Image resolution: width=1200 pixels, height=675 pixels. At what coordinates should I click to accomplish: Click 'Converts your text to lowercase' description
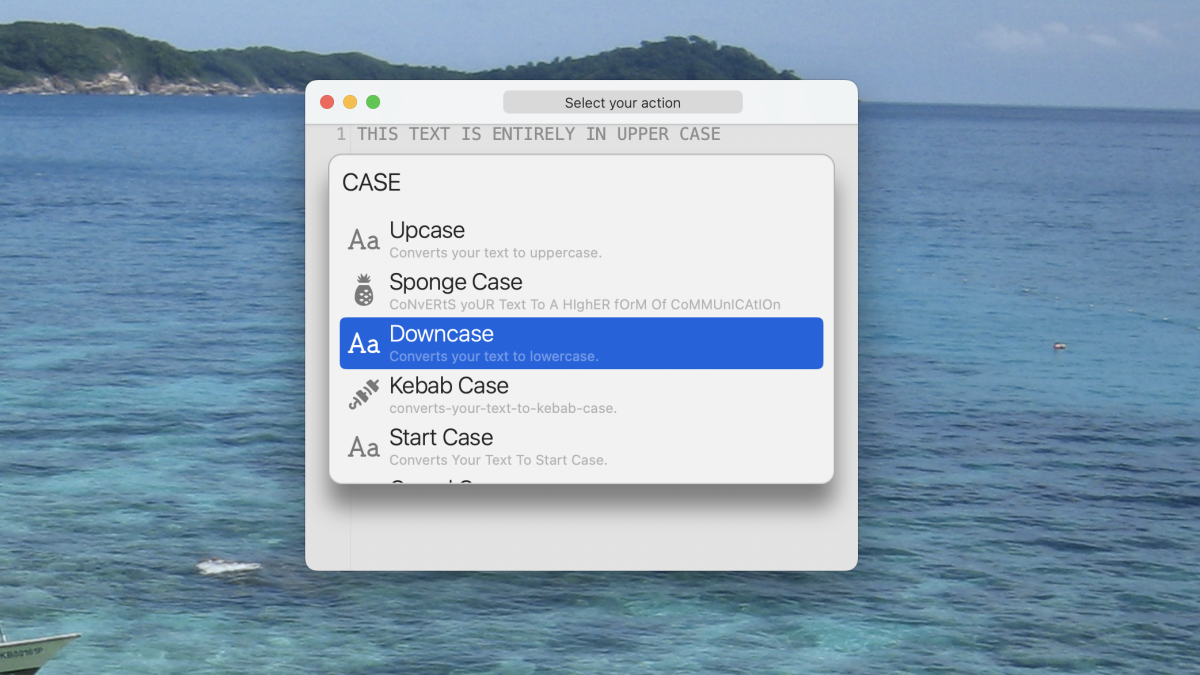494,357
